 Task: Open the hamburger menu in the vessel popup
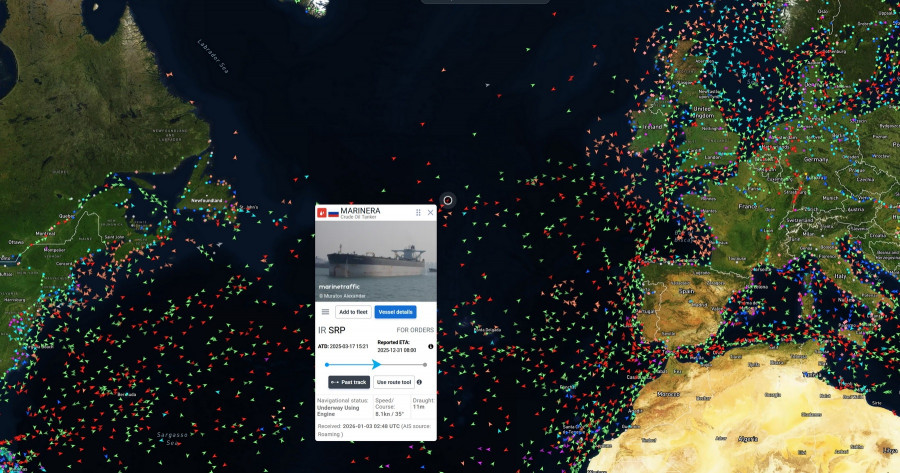pyautogui.click(x=325, y=312)
